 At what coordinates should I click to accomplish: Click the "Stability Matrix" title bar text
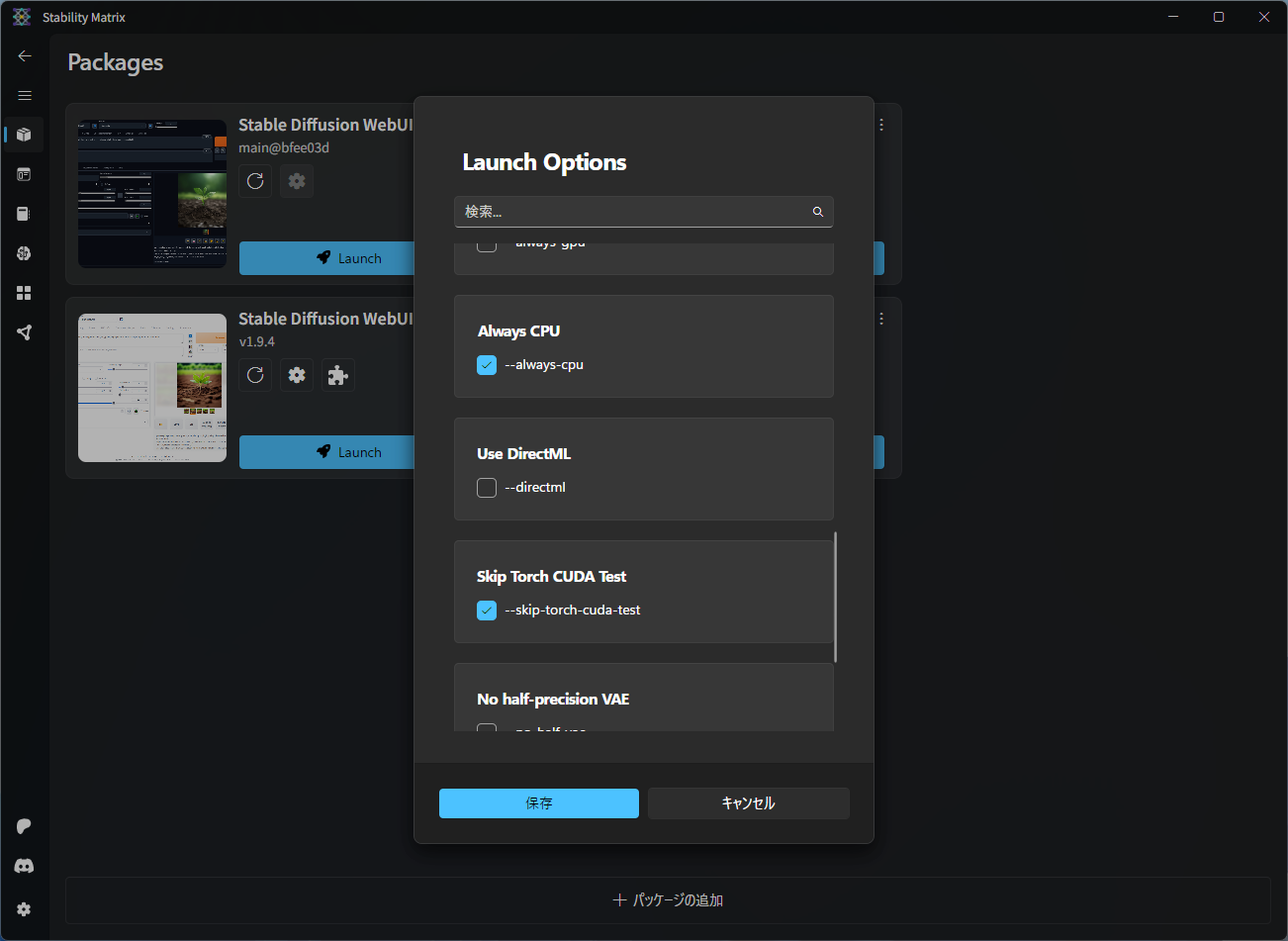(84, 18)
